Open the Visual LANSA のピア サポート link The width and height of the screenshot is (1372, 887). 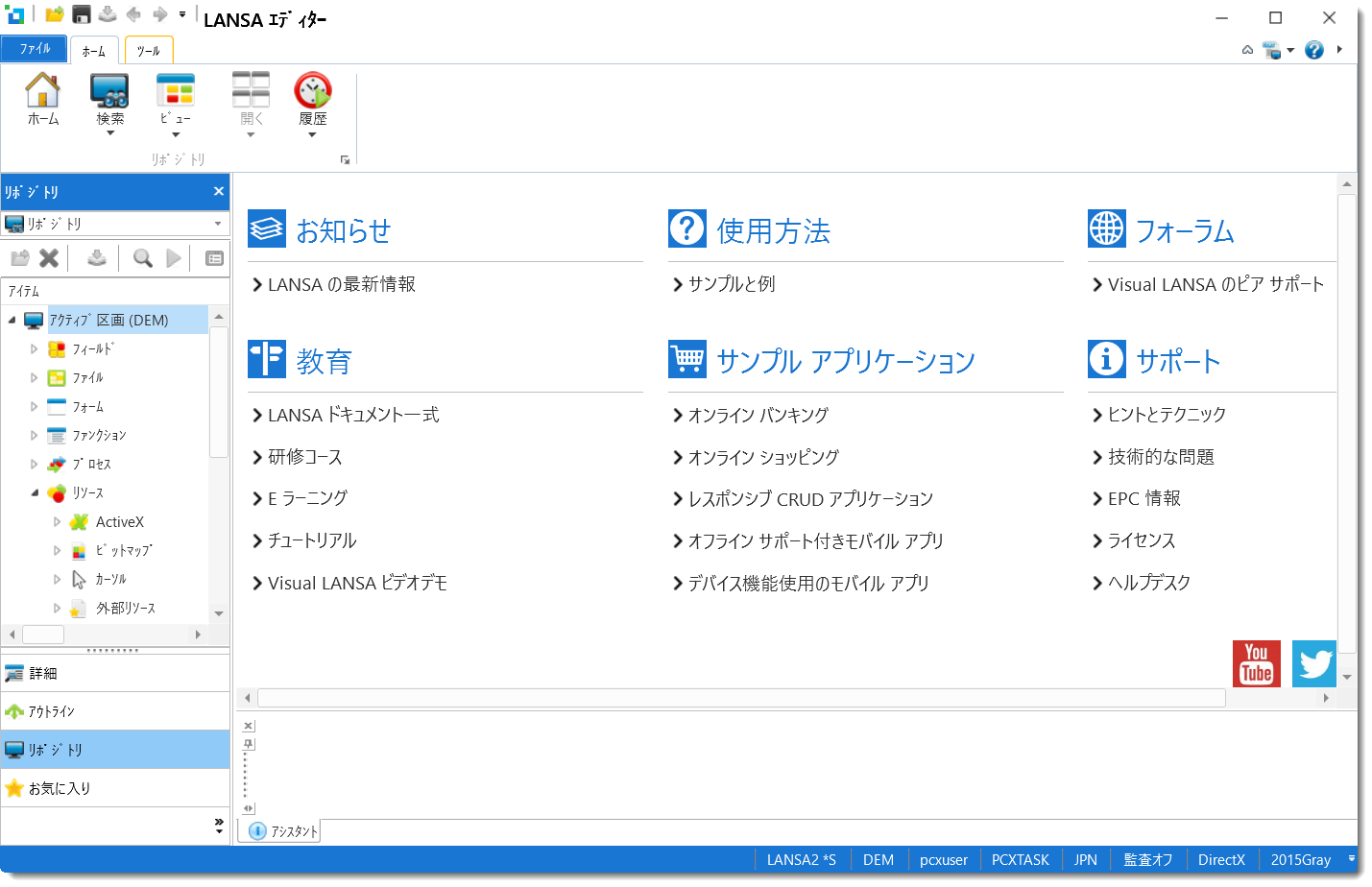tap(1216, 284)
